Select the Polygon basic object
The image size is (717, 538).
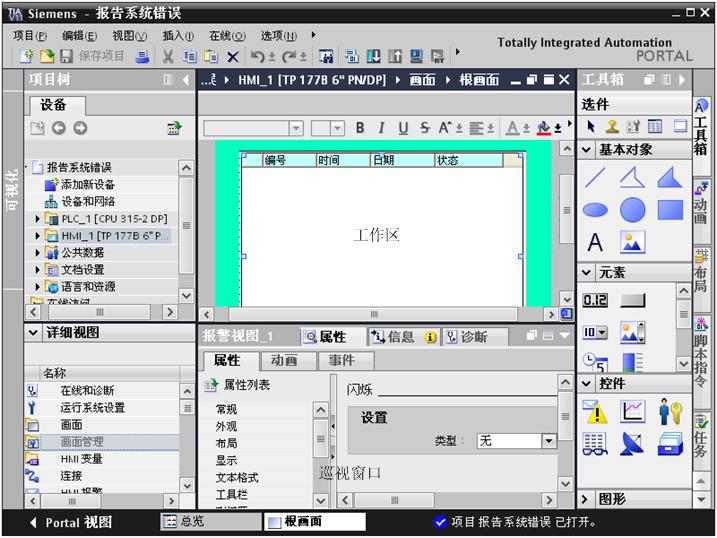(x=670, y=177)
